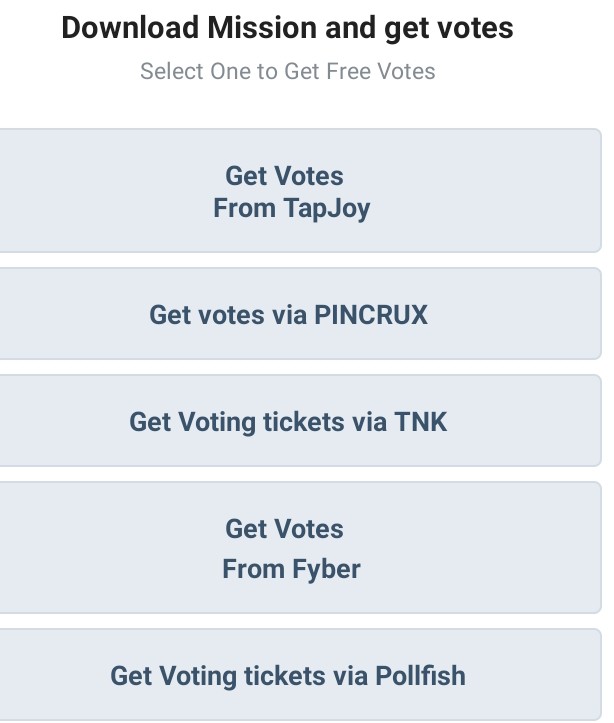Image resolution: width=614 pixels, height=723 pixels.
Task: Open the TapJoy vote offer option
Action: [298, 191]
